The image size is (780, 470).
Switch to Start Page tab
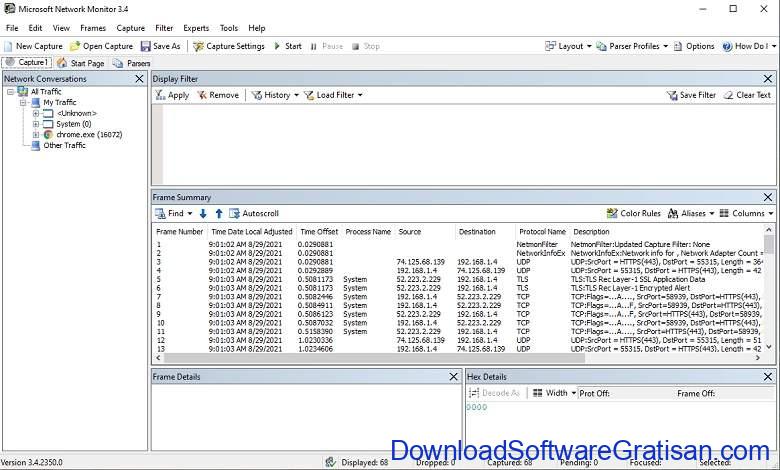(81, 63)
